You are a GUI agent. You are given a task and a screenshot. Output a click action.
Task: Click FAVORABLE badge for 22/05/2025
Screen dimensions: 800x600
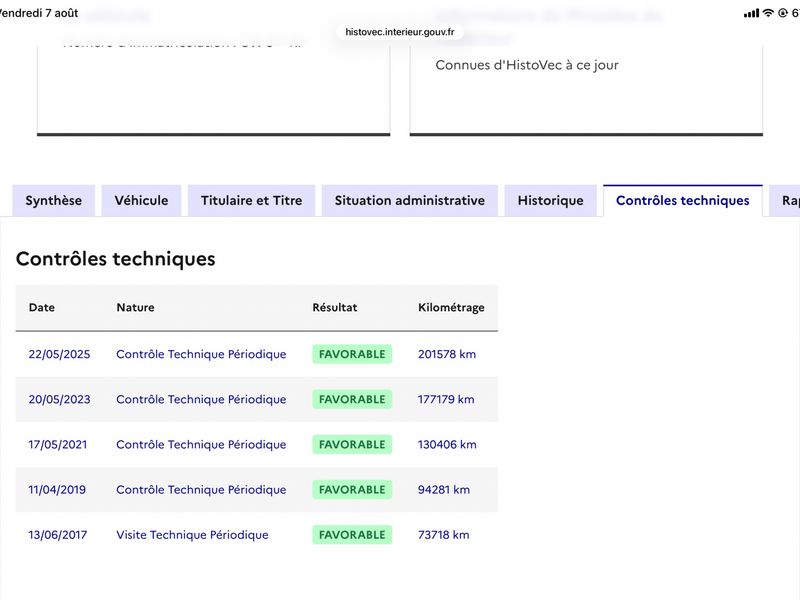tap(352, 354)
